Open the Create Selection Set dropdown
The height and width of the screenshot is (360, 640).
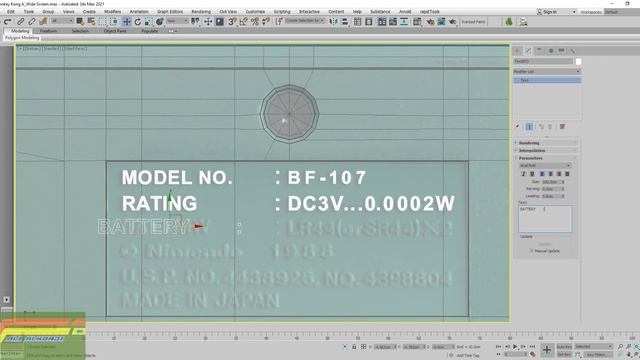pos(305,20)
